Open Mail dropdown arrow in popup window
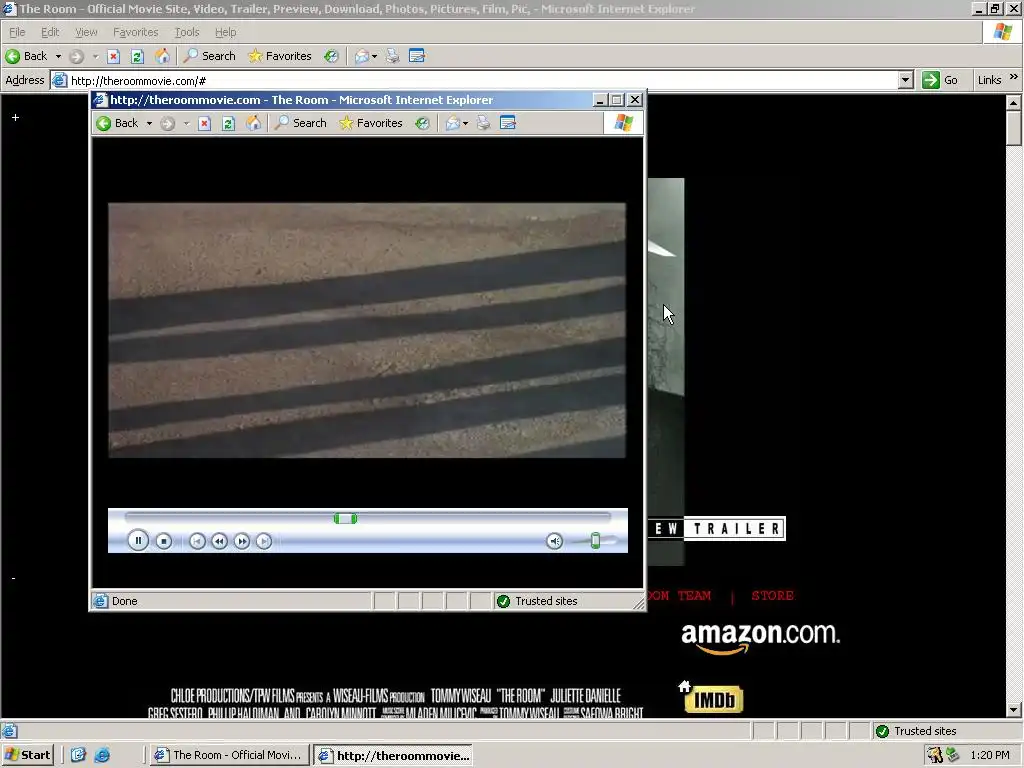This screenshot has width=1024, height=768. tap(466, 123)
